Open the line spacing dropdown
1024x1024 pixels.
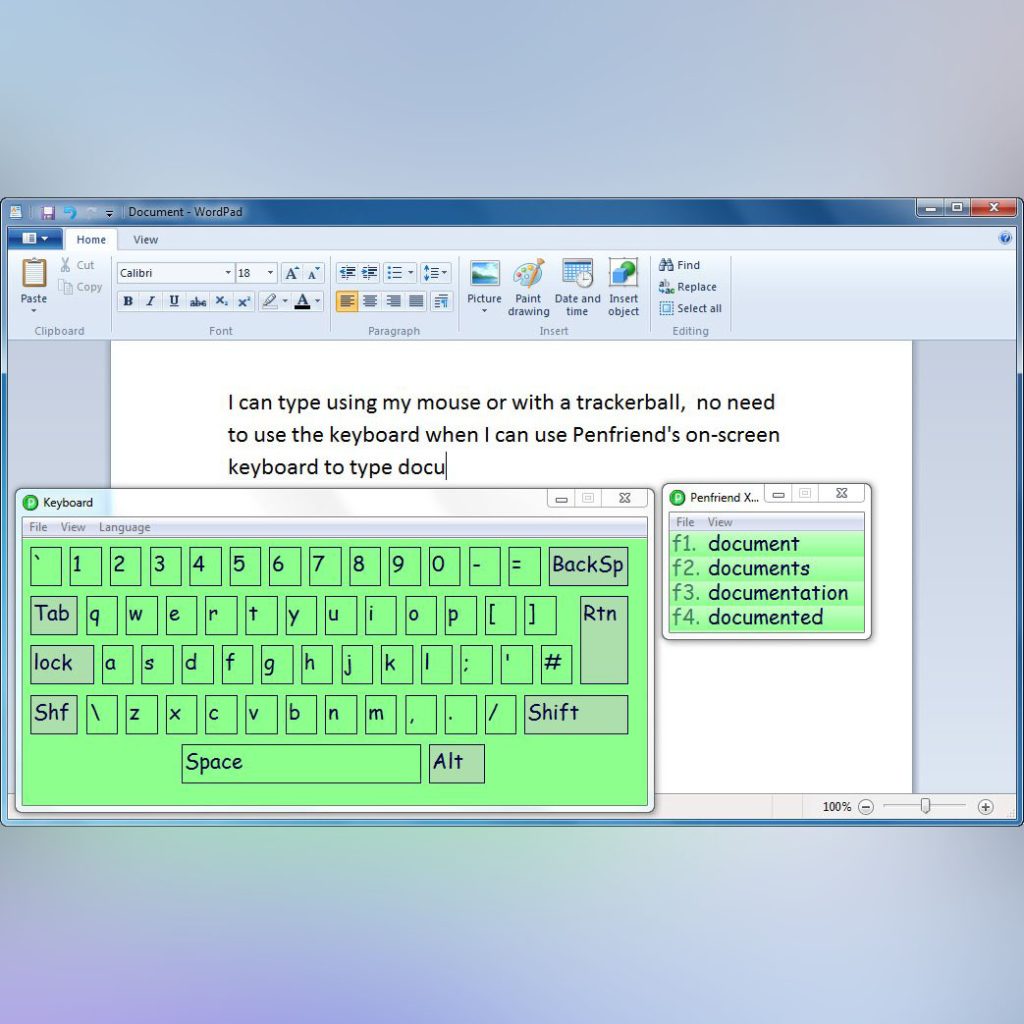(x=435, y=273)
